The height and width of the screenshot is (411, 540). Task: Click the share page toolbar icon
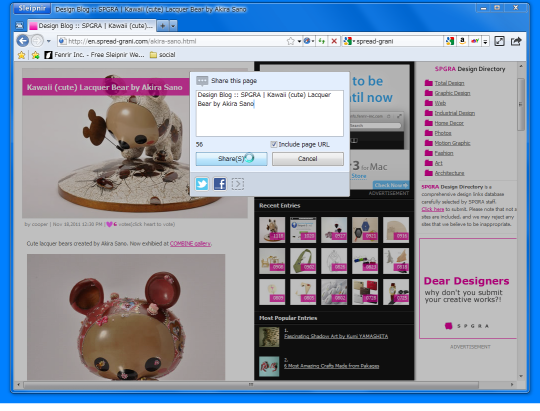pos(516,41)
